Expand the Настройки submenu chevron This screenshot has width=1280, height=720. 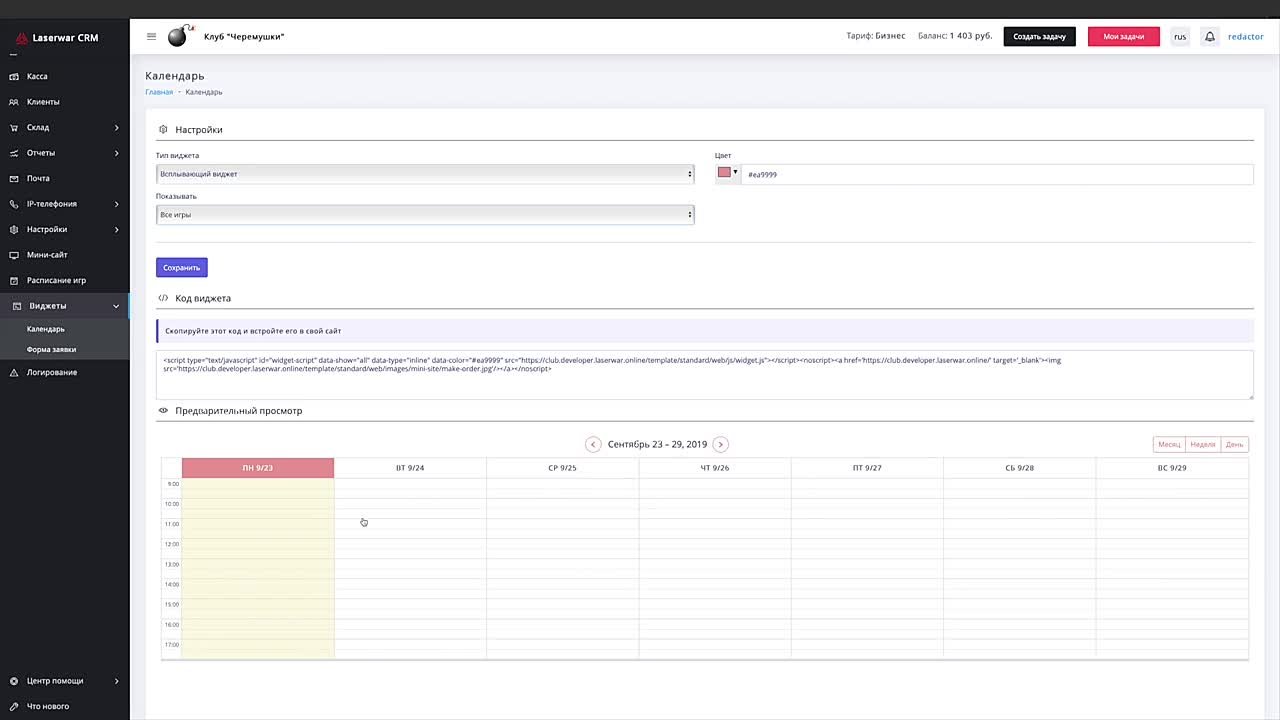tap(116, 229)
